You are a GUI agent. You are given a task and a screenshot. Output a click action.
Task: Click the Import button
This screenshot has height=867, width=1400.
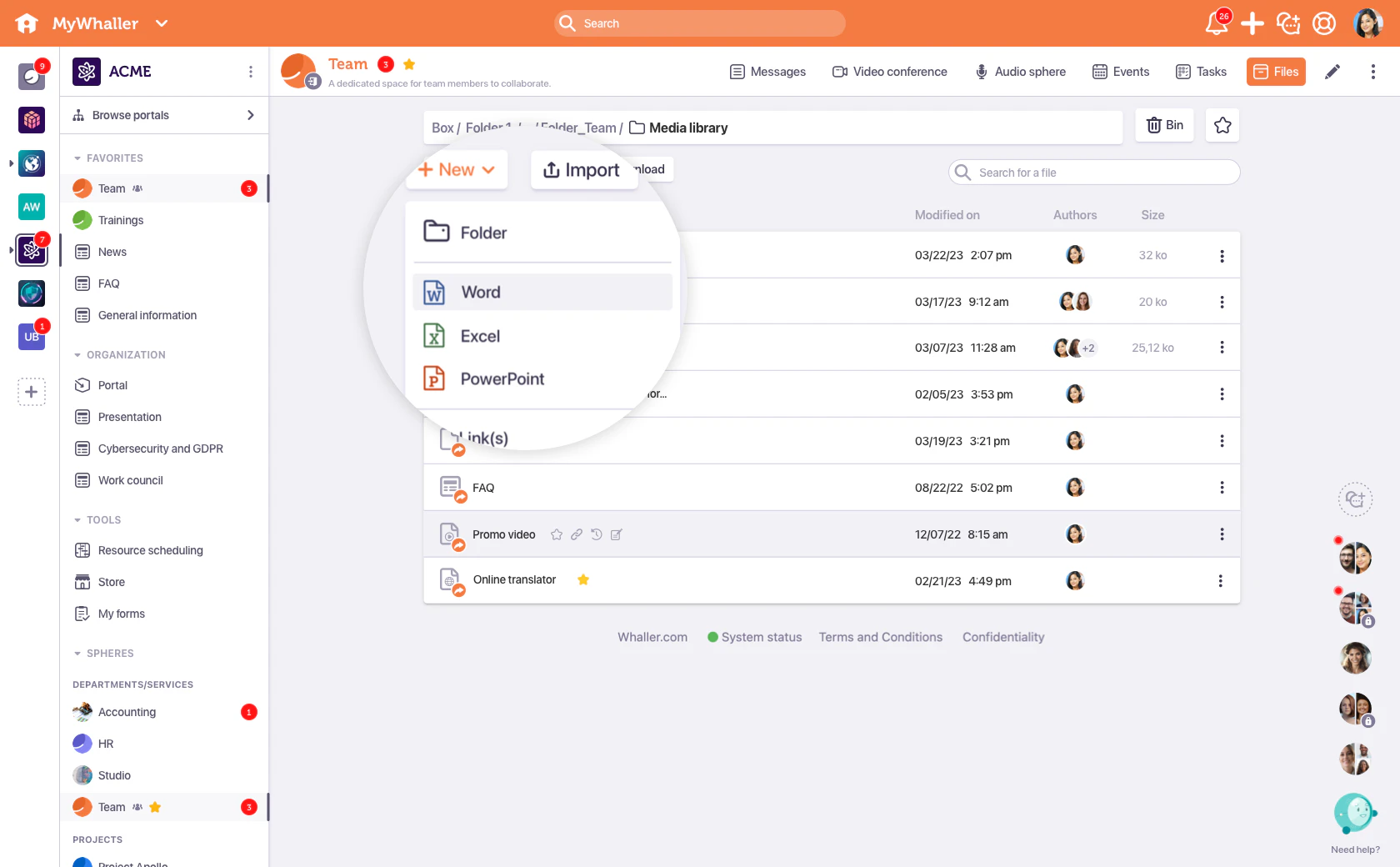pos(582,169)
